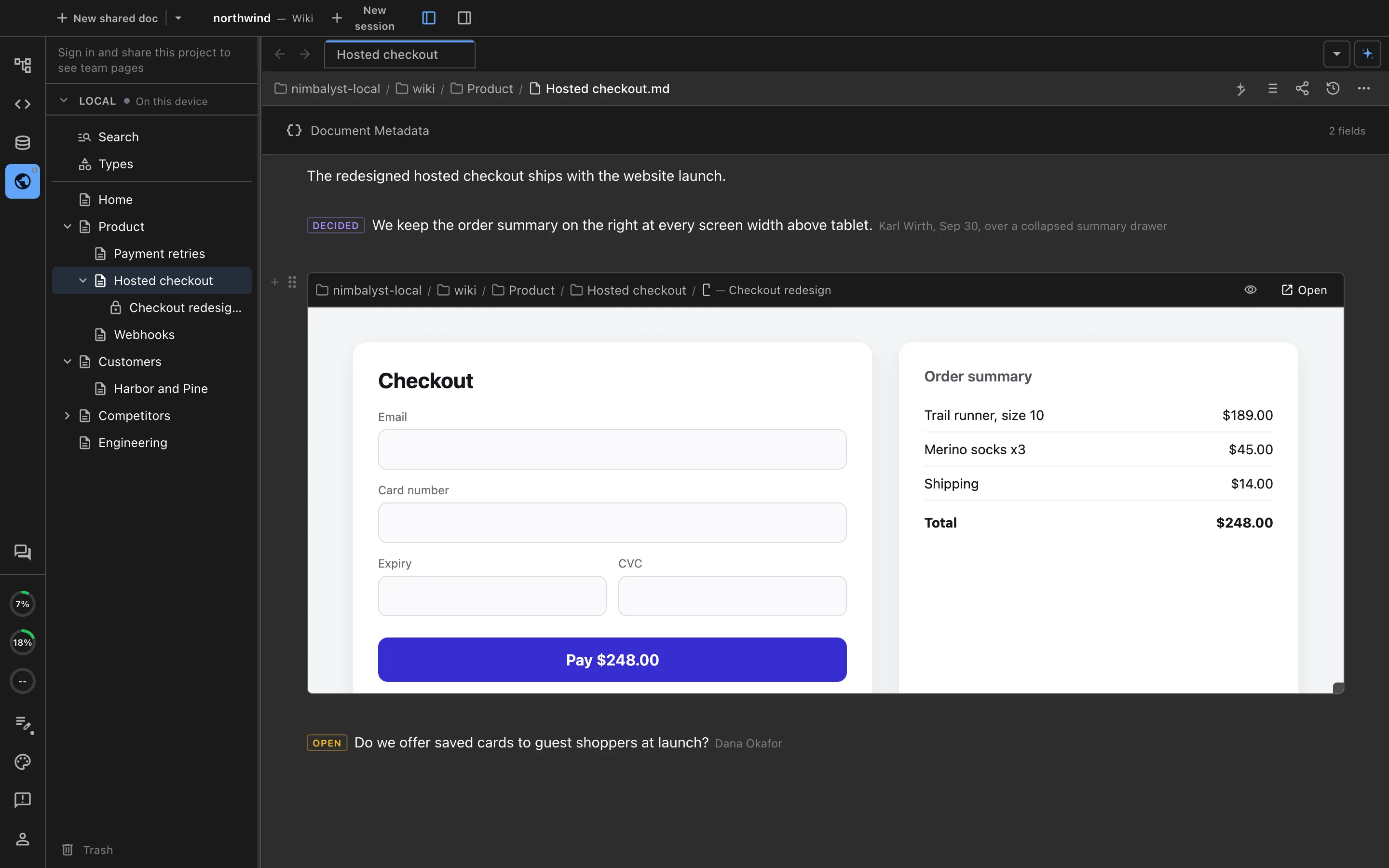Collapse the Hosted checkout tree node
Viewport: 1389px width, 868px height.
pos(82,280)
